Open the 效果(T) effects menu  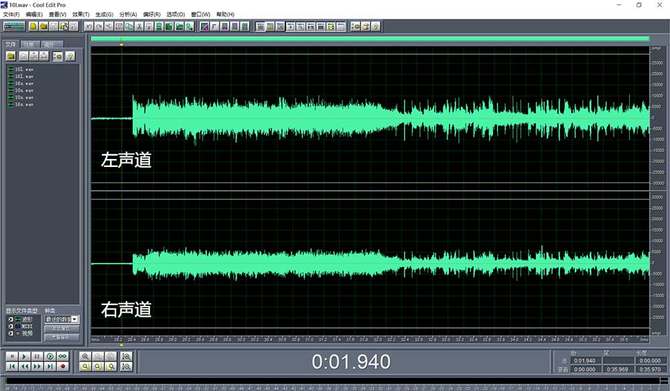tap(81, 14)
